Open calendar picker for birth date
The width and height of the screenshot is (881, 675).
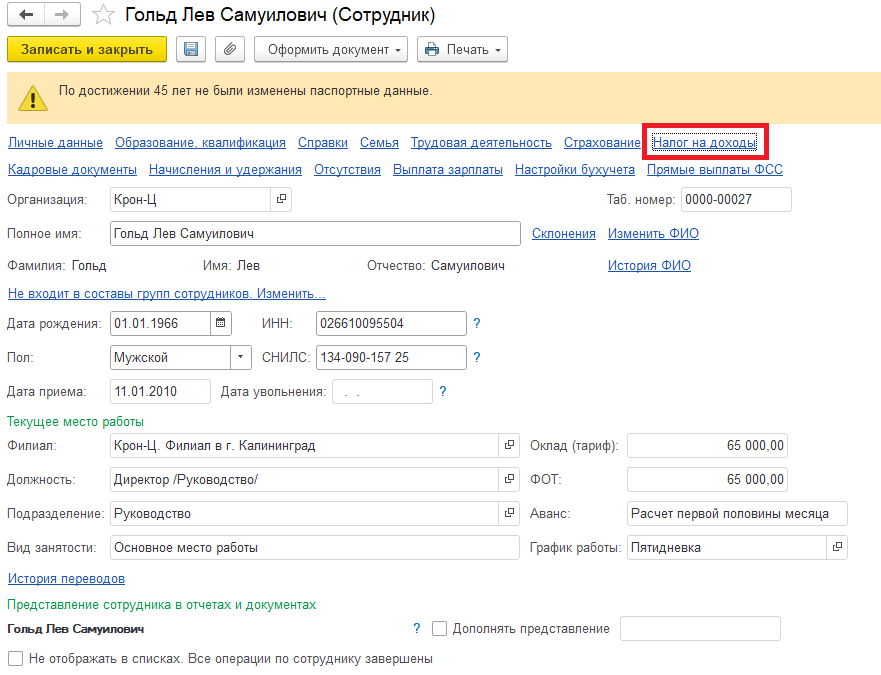(221, 323)
